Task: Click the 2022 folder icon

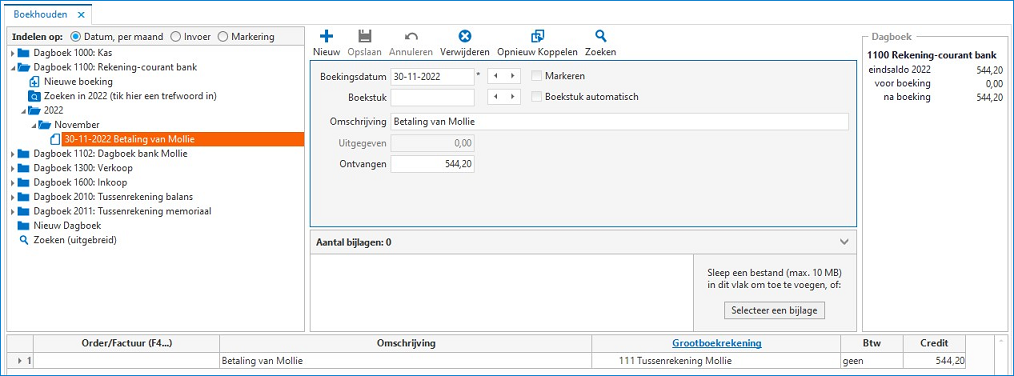Action: click(x=34, y=110)
